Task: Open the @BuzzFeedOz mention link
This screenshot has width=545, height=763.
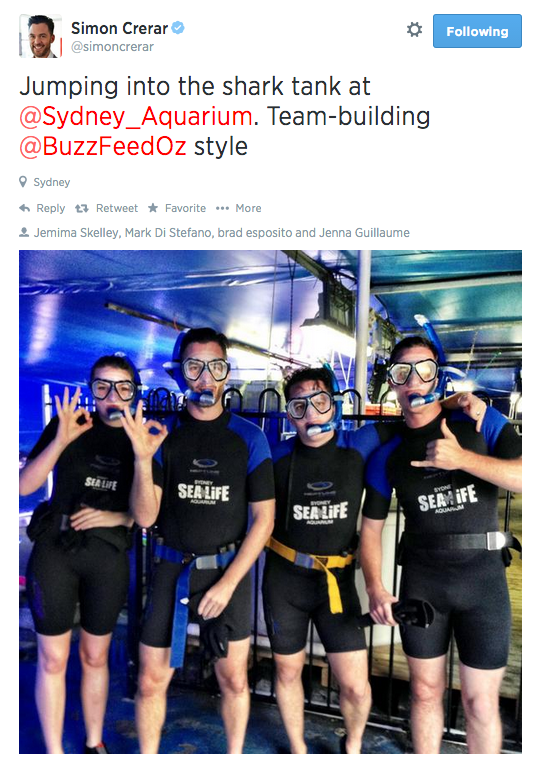Action: click(103, 146)
